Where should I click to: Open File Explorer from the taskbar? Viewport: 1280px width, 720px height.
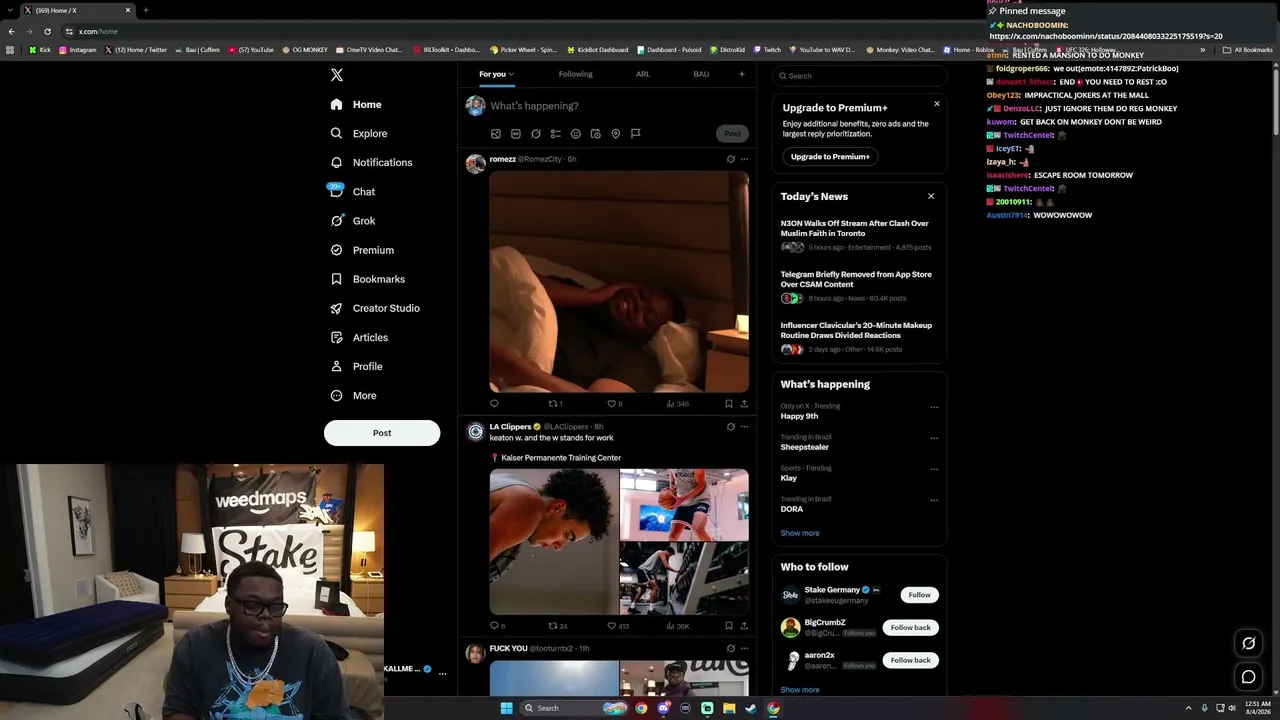tap(729, 708)
